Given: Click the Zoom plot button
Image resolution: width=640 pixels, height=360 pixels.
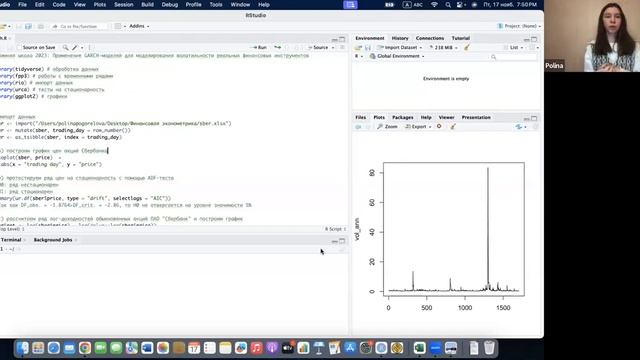Looking at the screenshot, I should coord(387,127).
